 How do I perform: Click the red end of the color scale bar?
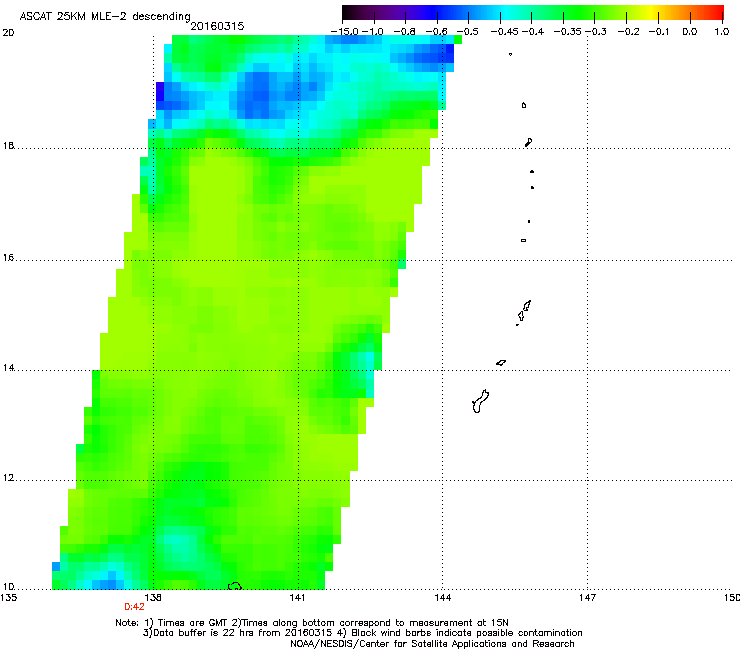coord(715,12)
